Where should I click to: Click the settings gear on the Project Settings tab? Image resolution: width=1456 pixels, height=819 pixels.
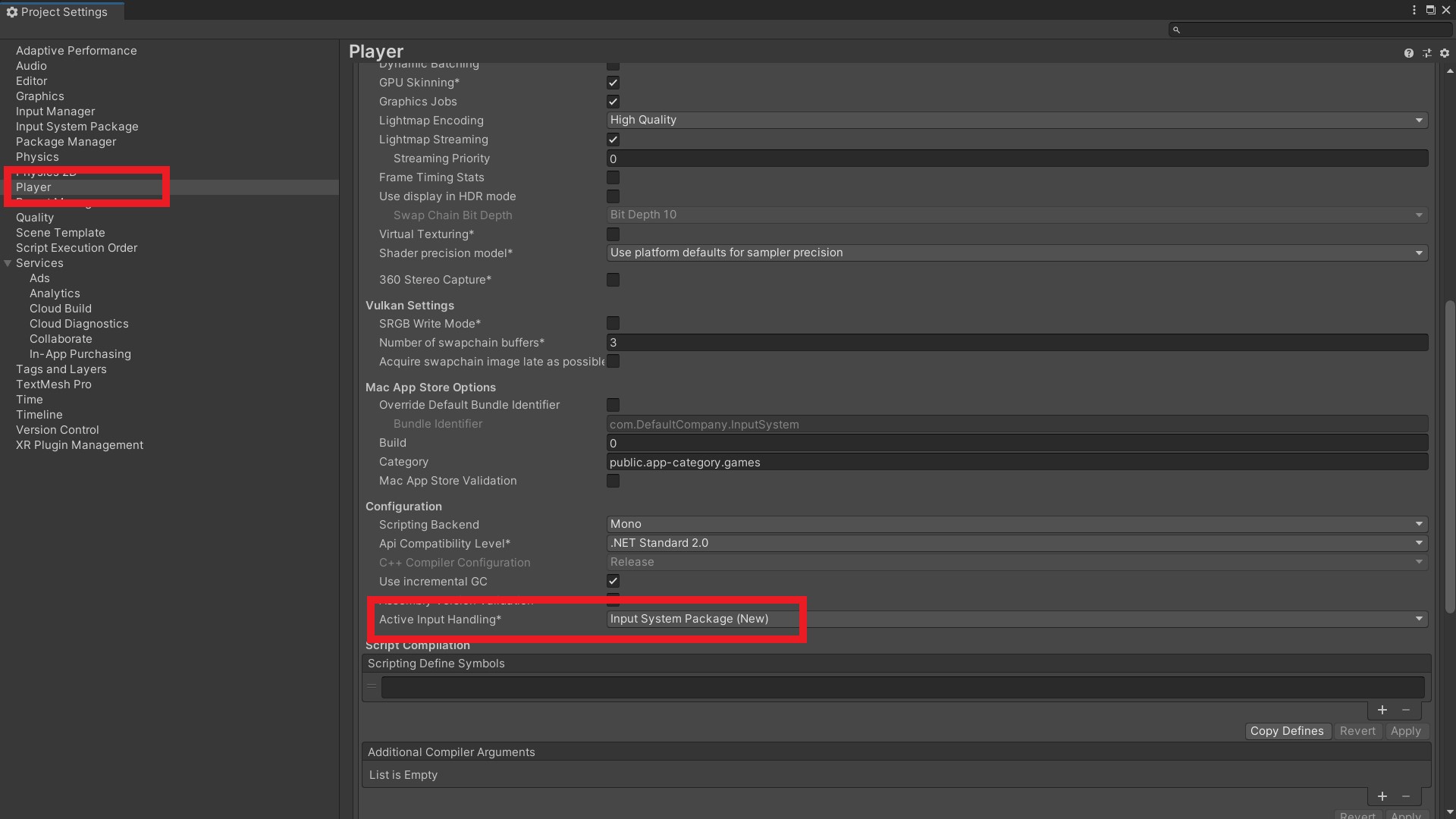pyautogui.click(x=11, y=11)
